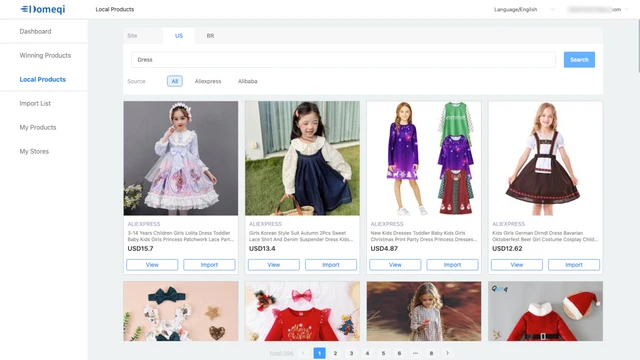640x360 pixels.
Task: View the German Dirndl Dress product
Action: pos(517,265)
